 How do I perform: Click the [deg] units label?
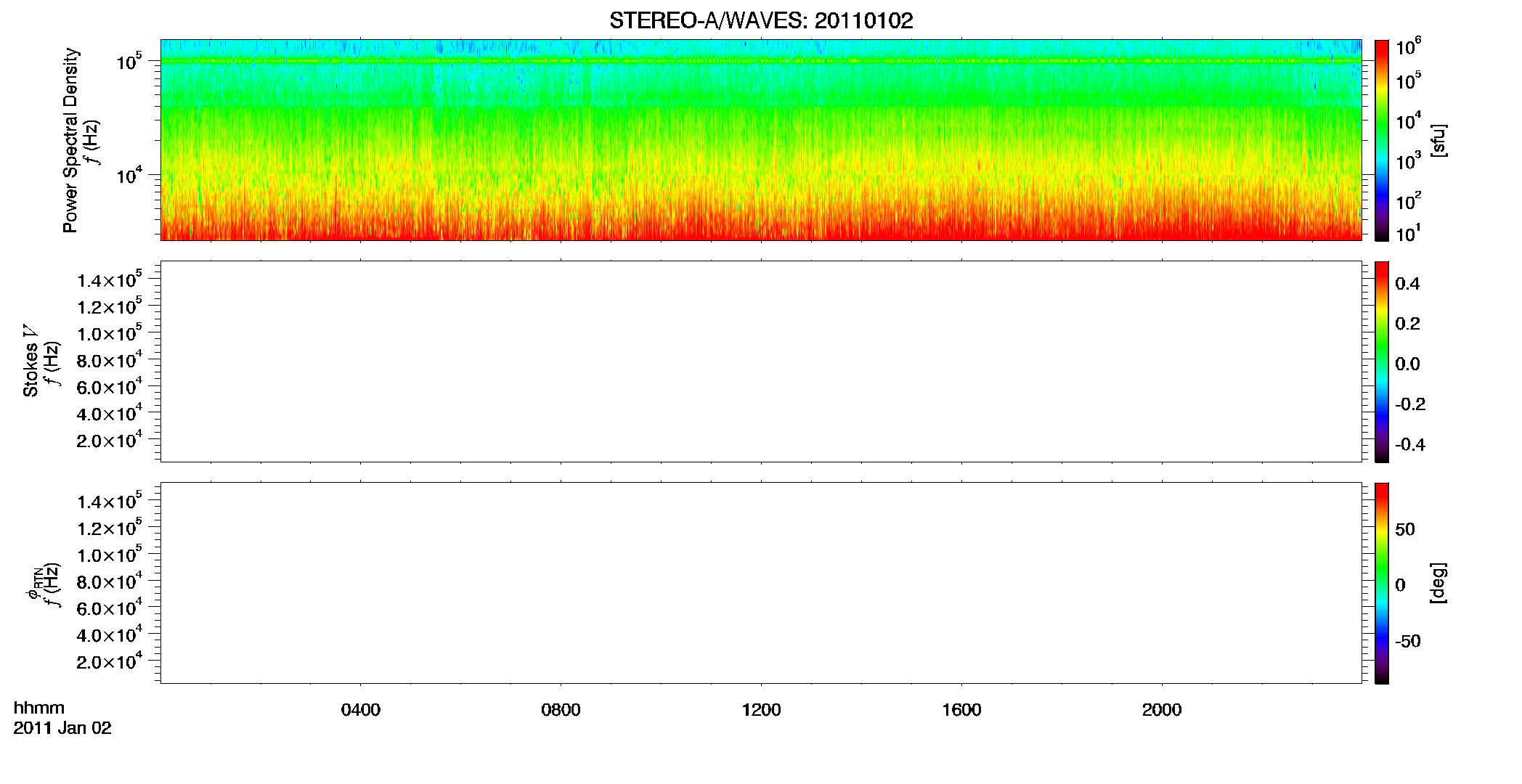pyautogui.click(x=1438, y=583)
